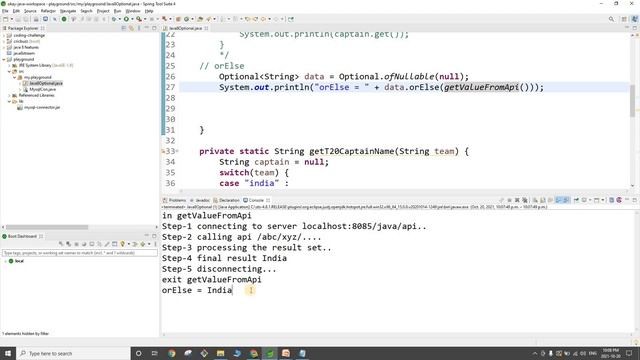Switch to the Declaration tab
640x360 pixels.
tap(227, 200)
